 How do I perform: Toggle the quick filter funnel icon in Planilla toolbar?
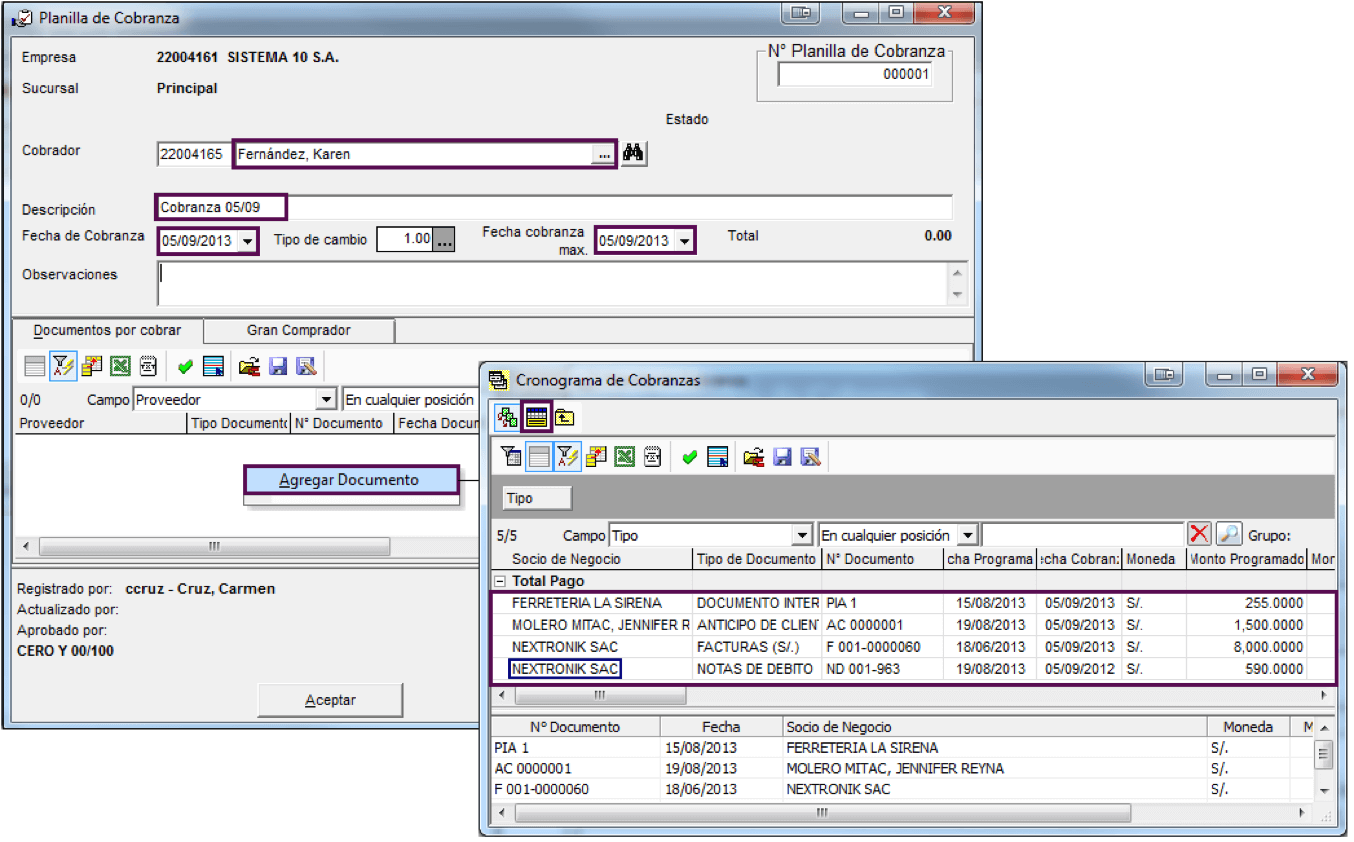pos(63,366)
